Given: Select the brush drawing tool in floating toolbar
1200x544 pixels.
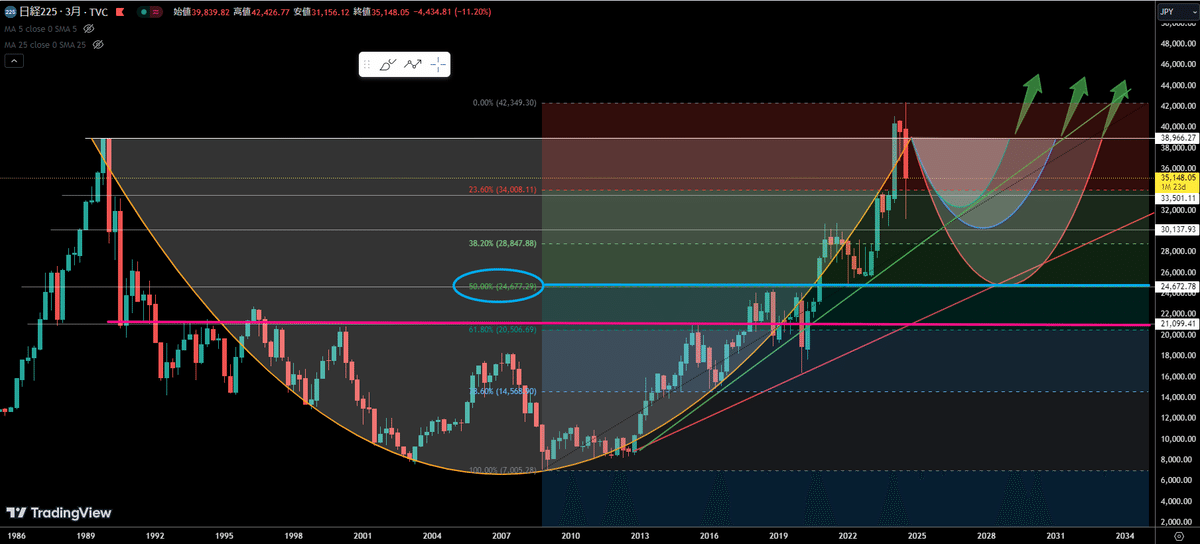Looking at the screenshot, I should tap(389, 65).
